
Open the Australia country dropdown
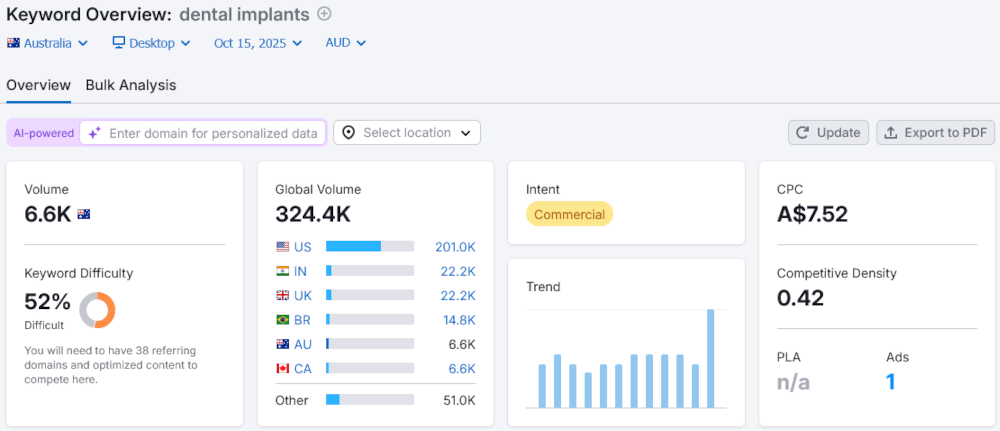tap(48, 43)
